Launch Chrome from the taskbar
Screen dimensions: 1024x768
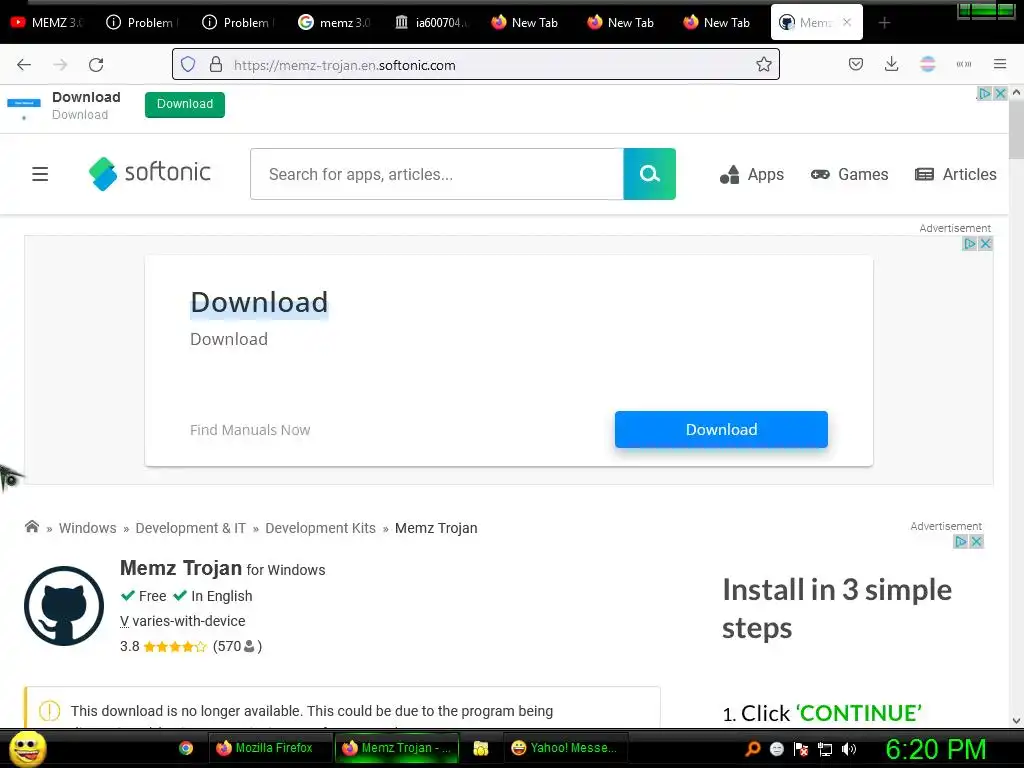point(186,748)
